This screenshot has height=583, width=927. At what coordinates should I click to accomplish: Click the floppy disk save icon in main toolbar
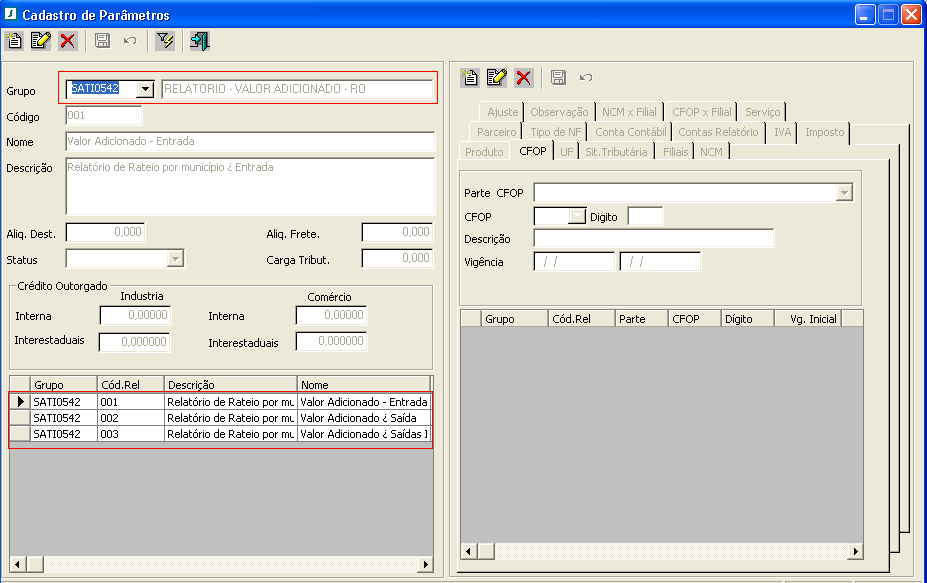tap(102, 41)
